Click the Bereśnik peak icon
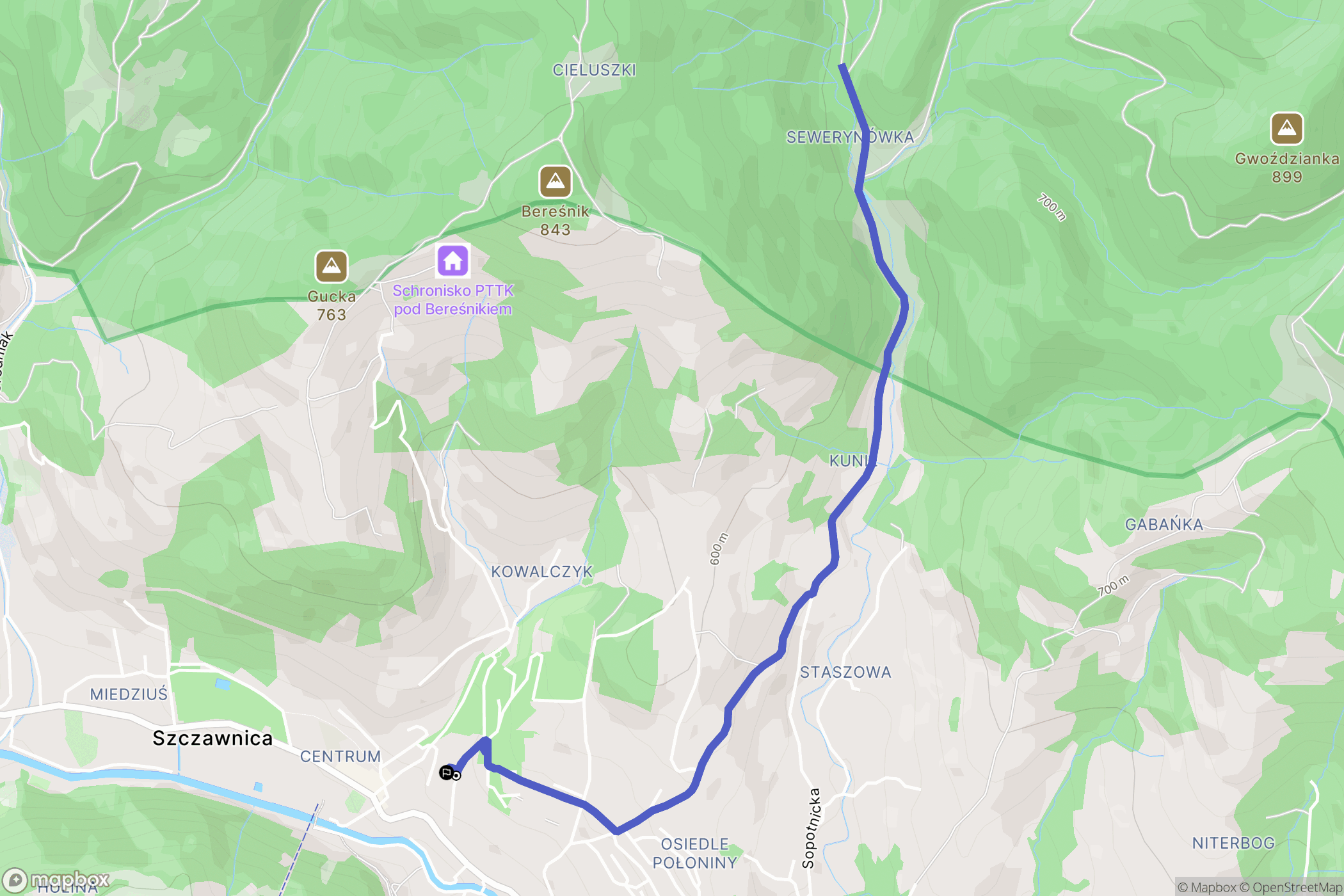Viewport: 1344px width, 896px height. tap(555, 182)
